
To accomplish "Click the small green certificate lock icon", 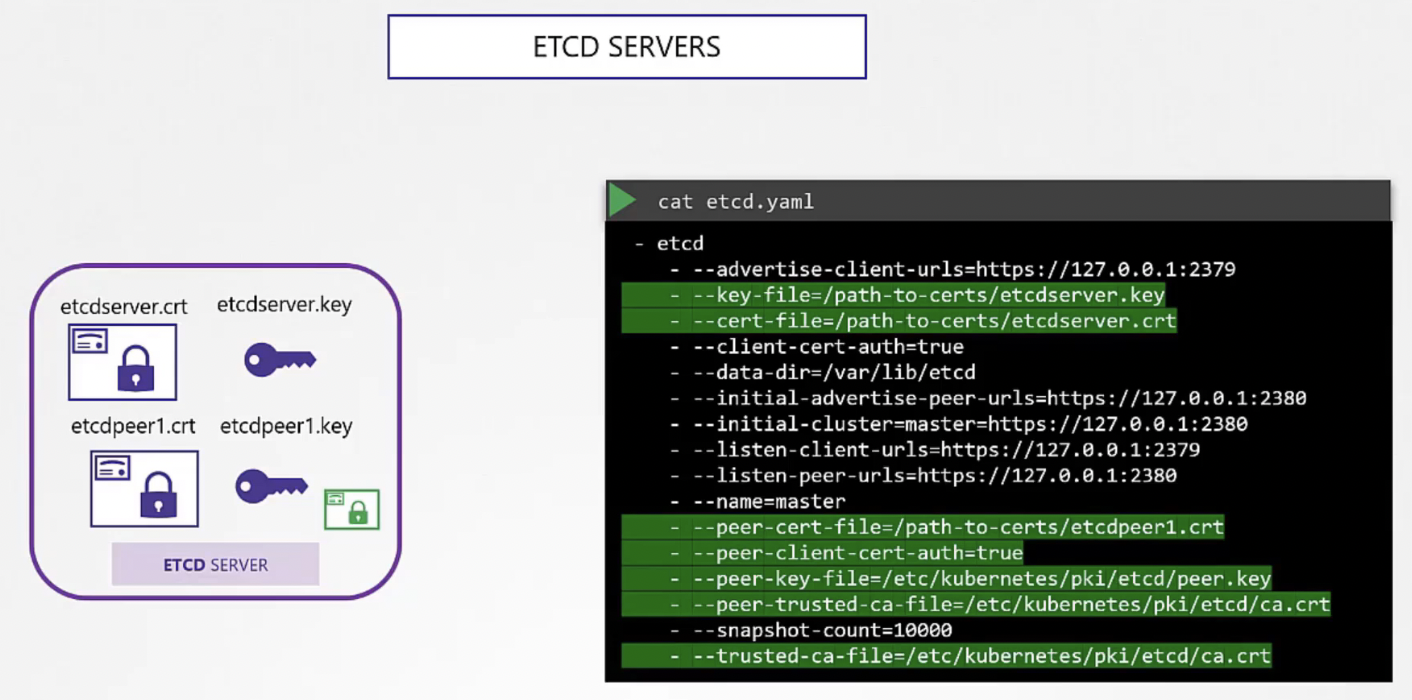I will click(352, 509).
